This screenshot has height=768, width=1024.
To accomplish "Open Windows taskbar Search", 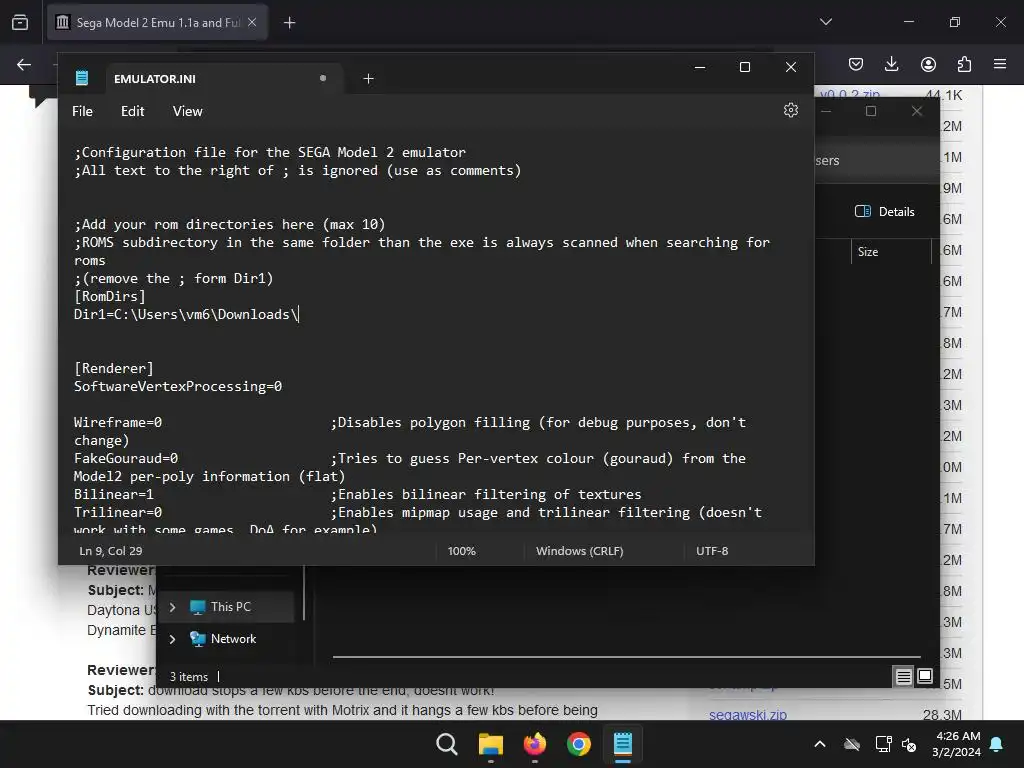I will click(447, 744).
